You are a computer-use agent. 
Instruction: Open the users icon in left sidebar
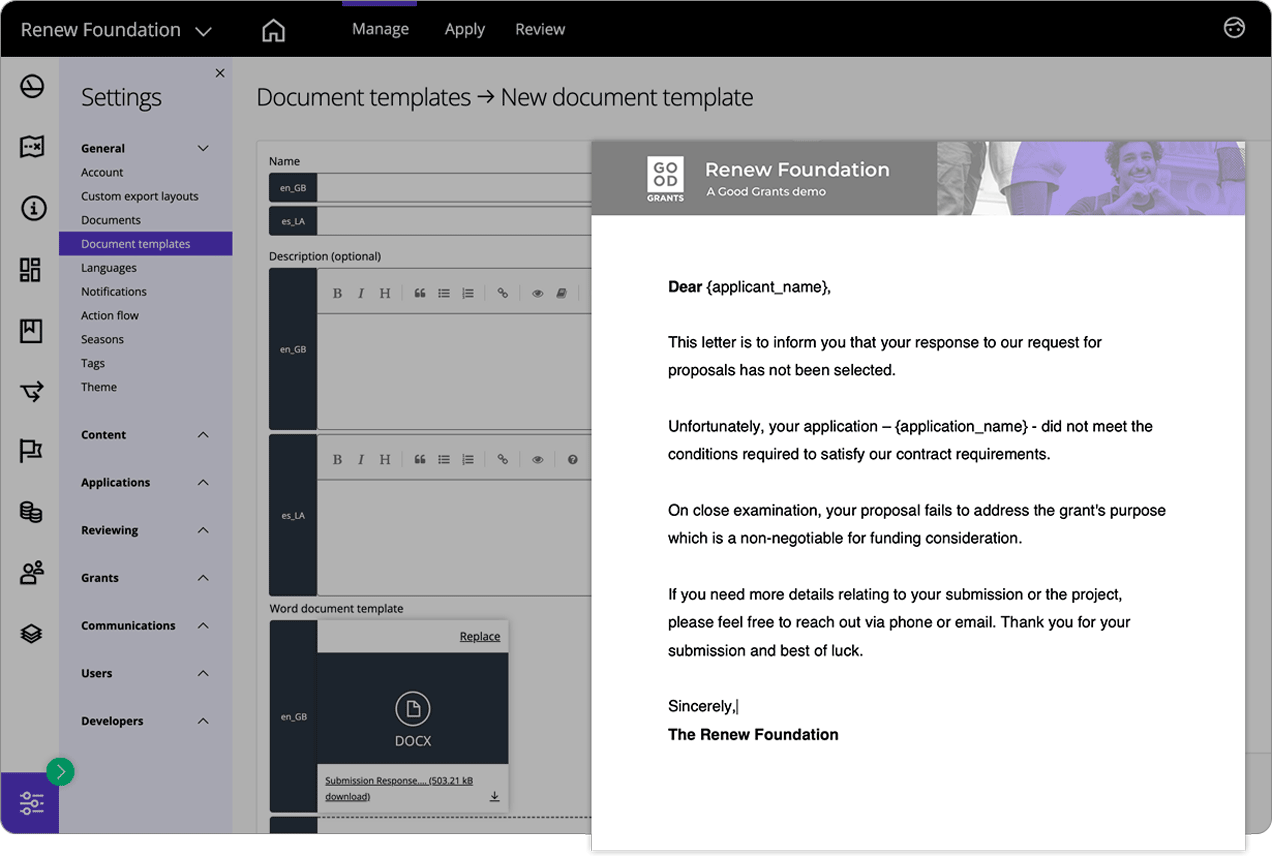[31, 573]
